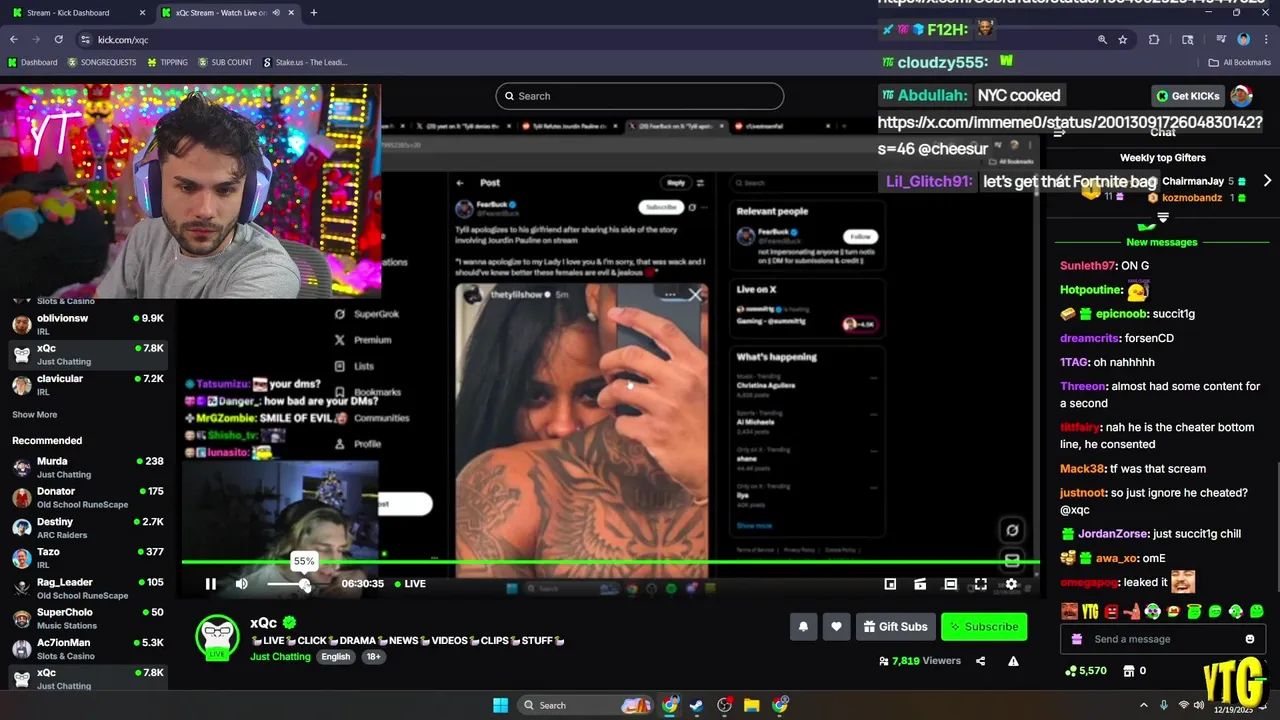Mute the stream volume speaker icon

(x=241, y=584)
